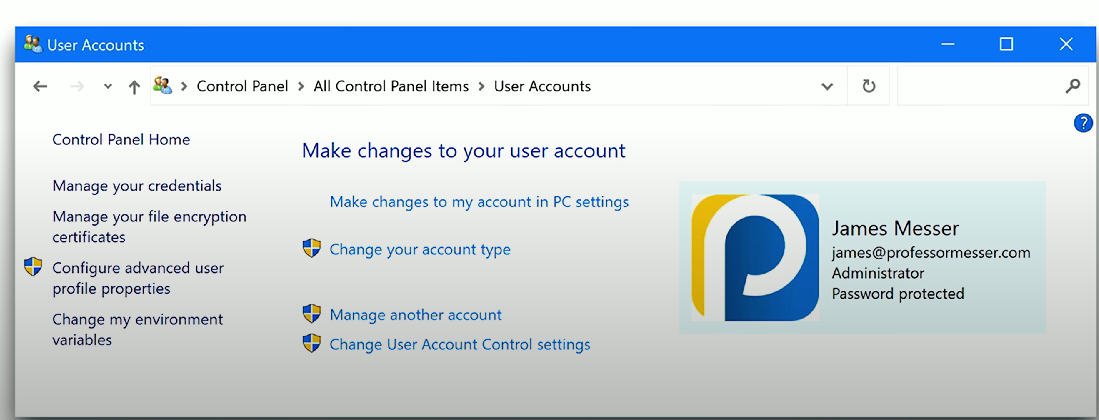Open help with the blue question mark
Screen dimensions: 1099x420
click(1083, 123)
